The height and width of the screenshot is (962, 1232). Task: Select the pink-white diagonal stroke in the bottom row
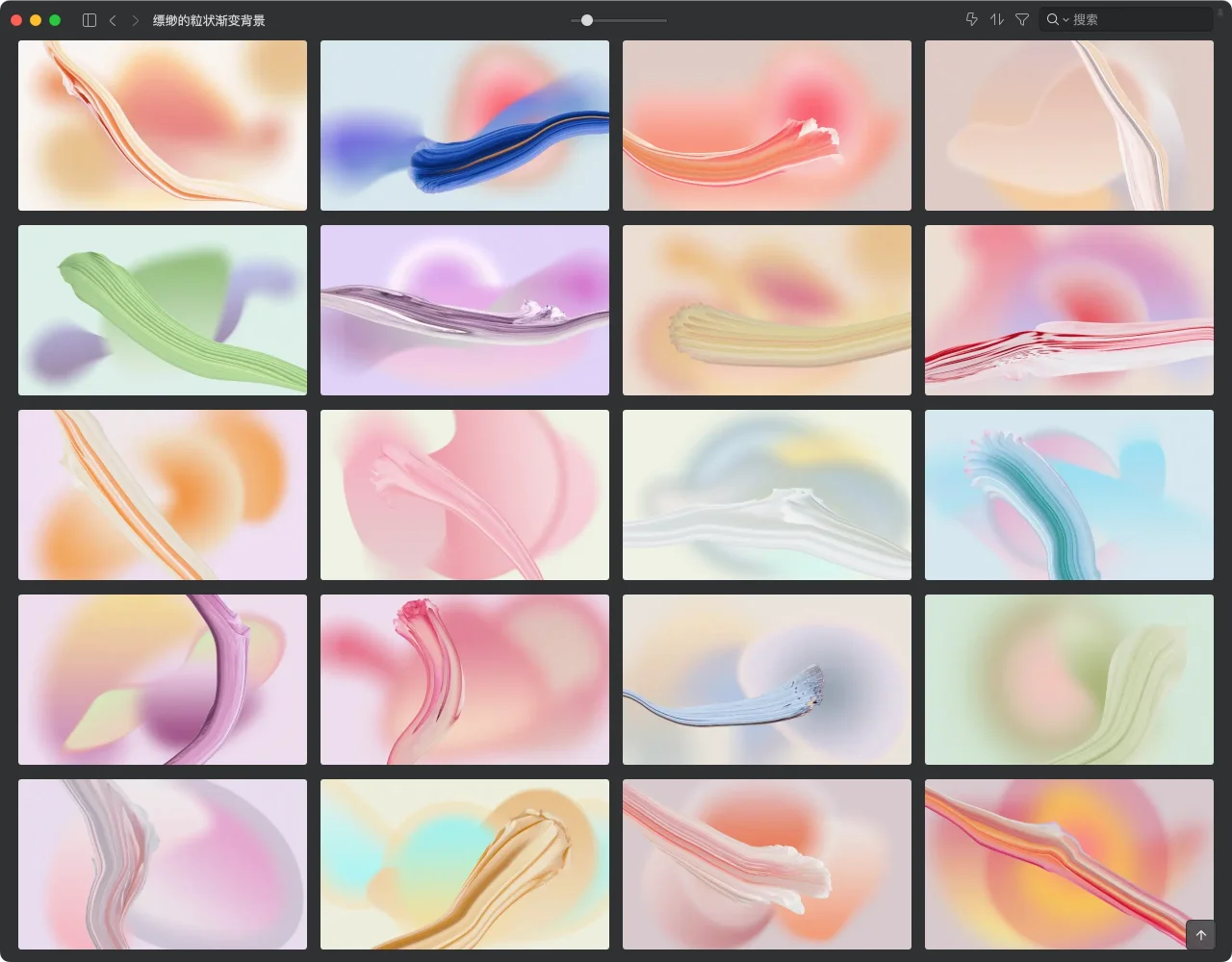click(x=767, y=864)
